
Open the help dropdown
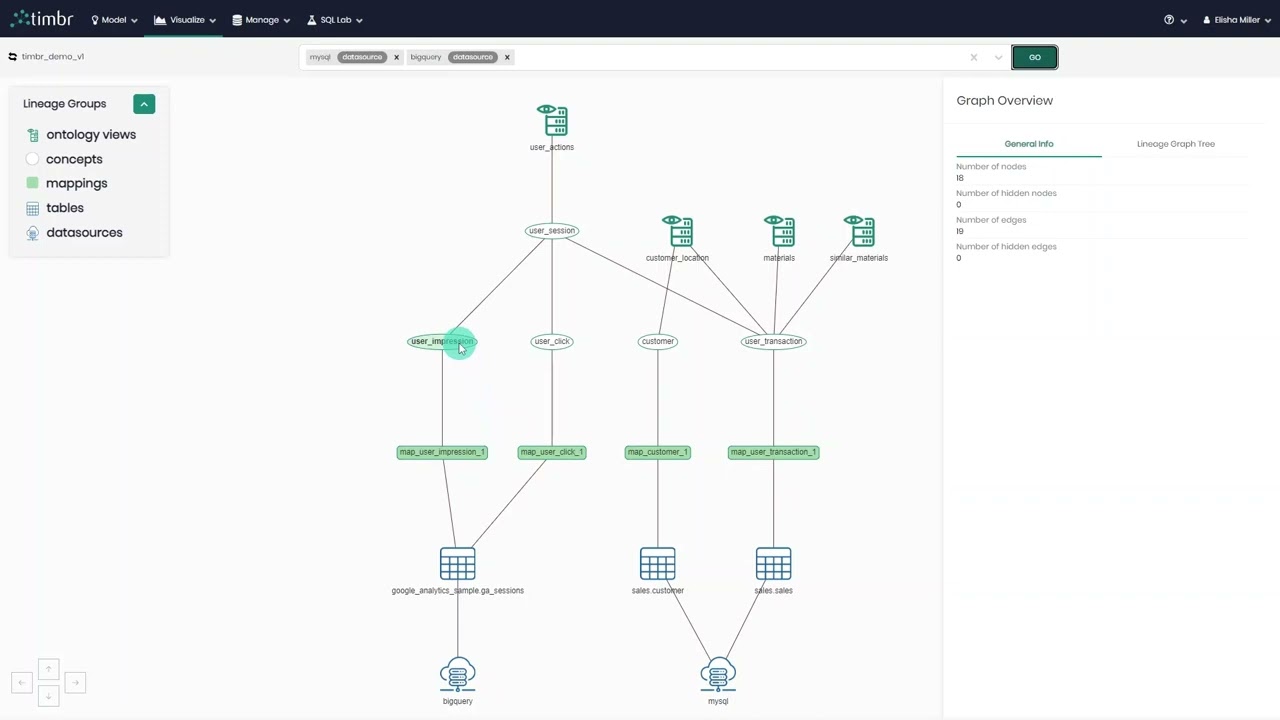point(1175,20)
